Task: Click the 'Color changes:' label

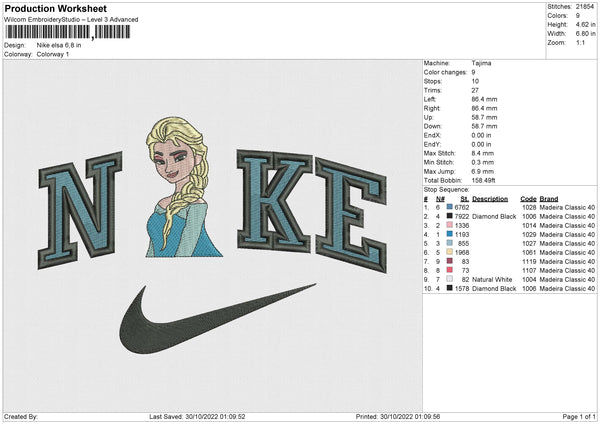Action: coord(445,72)
